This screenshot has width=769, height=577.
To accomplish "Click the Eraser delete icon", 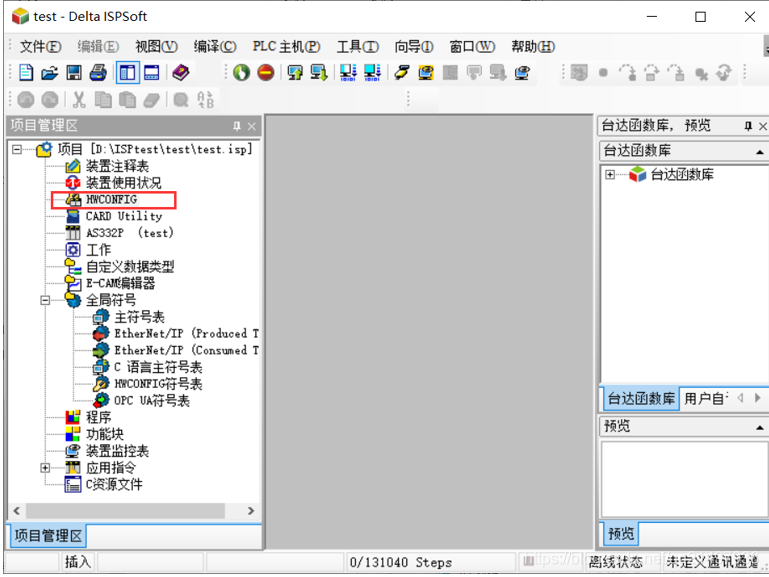I will (152, 100).
